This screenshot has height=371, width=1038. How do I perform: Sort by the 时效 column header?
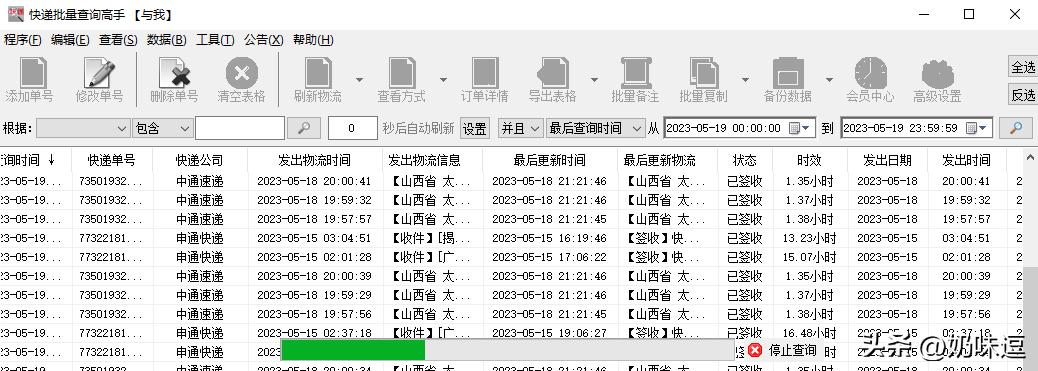point(809,160)
